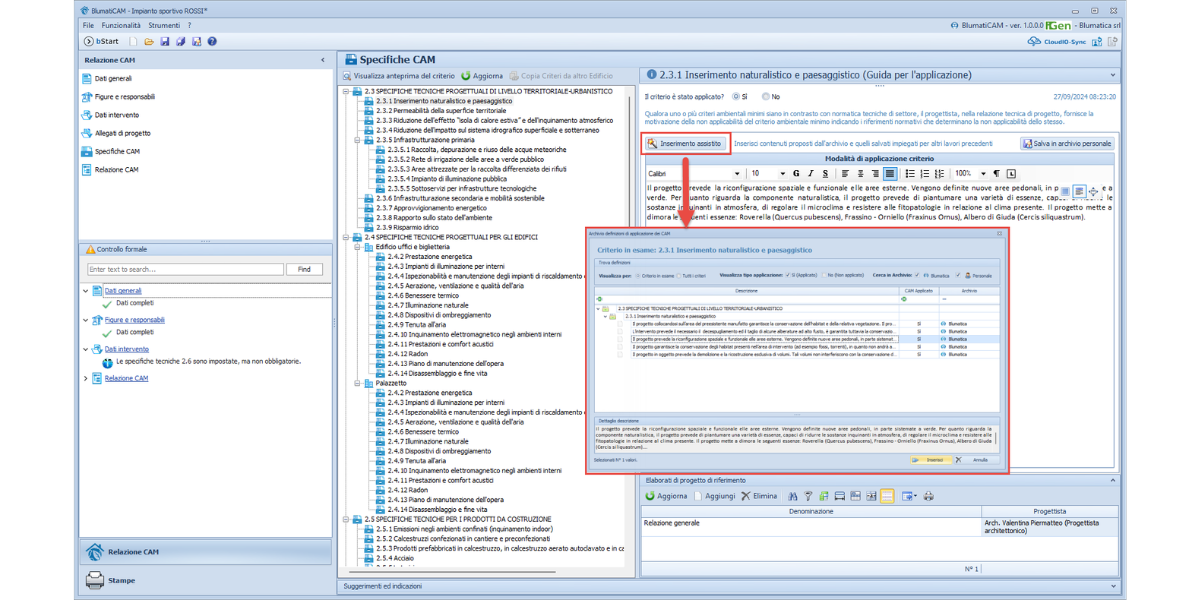Open Figure e responsabili in the sidebar

coord(125,97)
